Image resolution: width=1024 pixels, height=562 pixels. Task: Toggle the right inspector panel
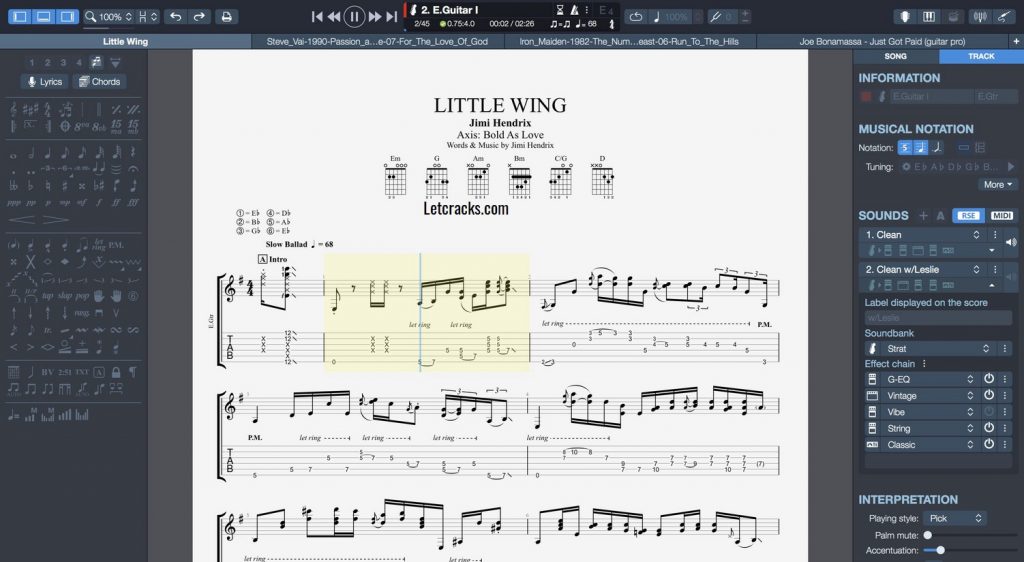coord(67,16)
